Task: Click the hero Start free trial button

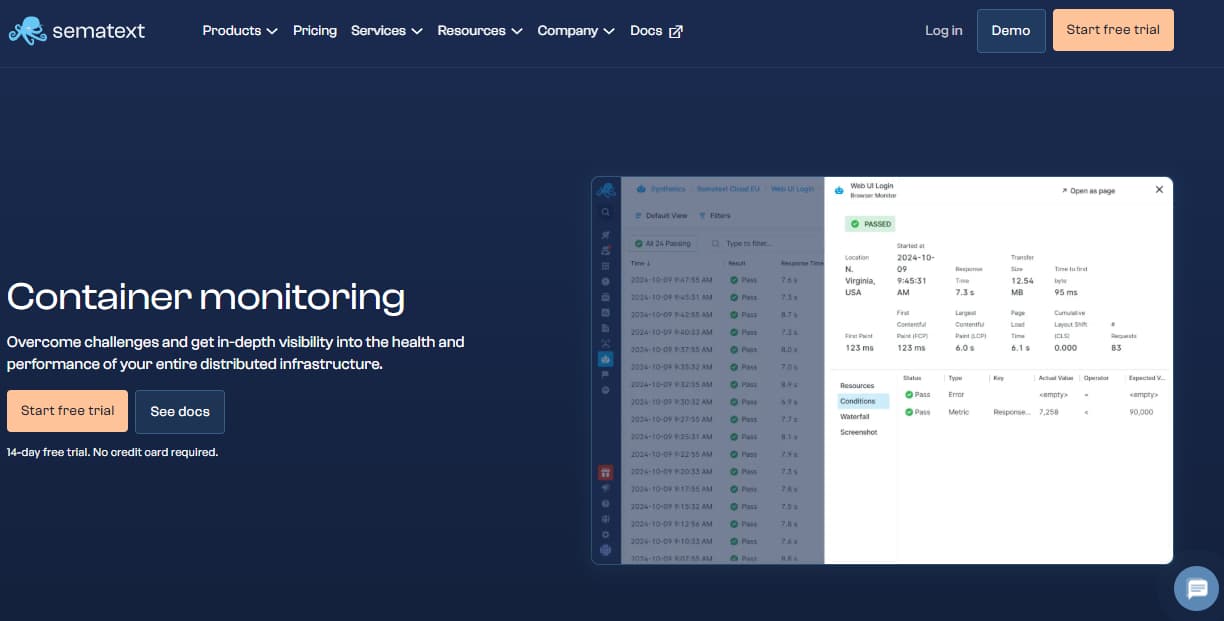Action: point(67,411)
